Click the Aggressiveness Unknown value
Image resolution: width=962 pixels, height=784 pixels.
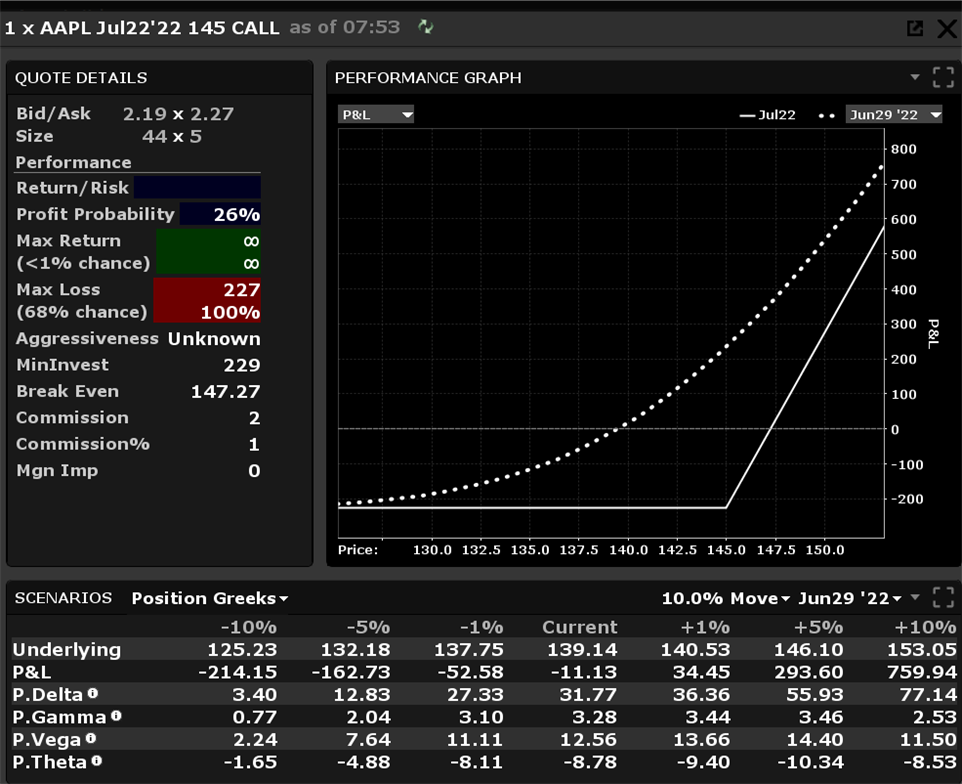pos(214,339)
